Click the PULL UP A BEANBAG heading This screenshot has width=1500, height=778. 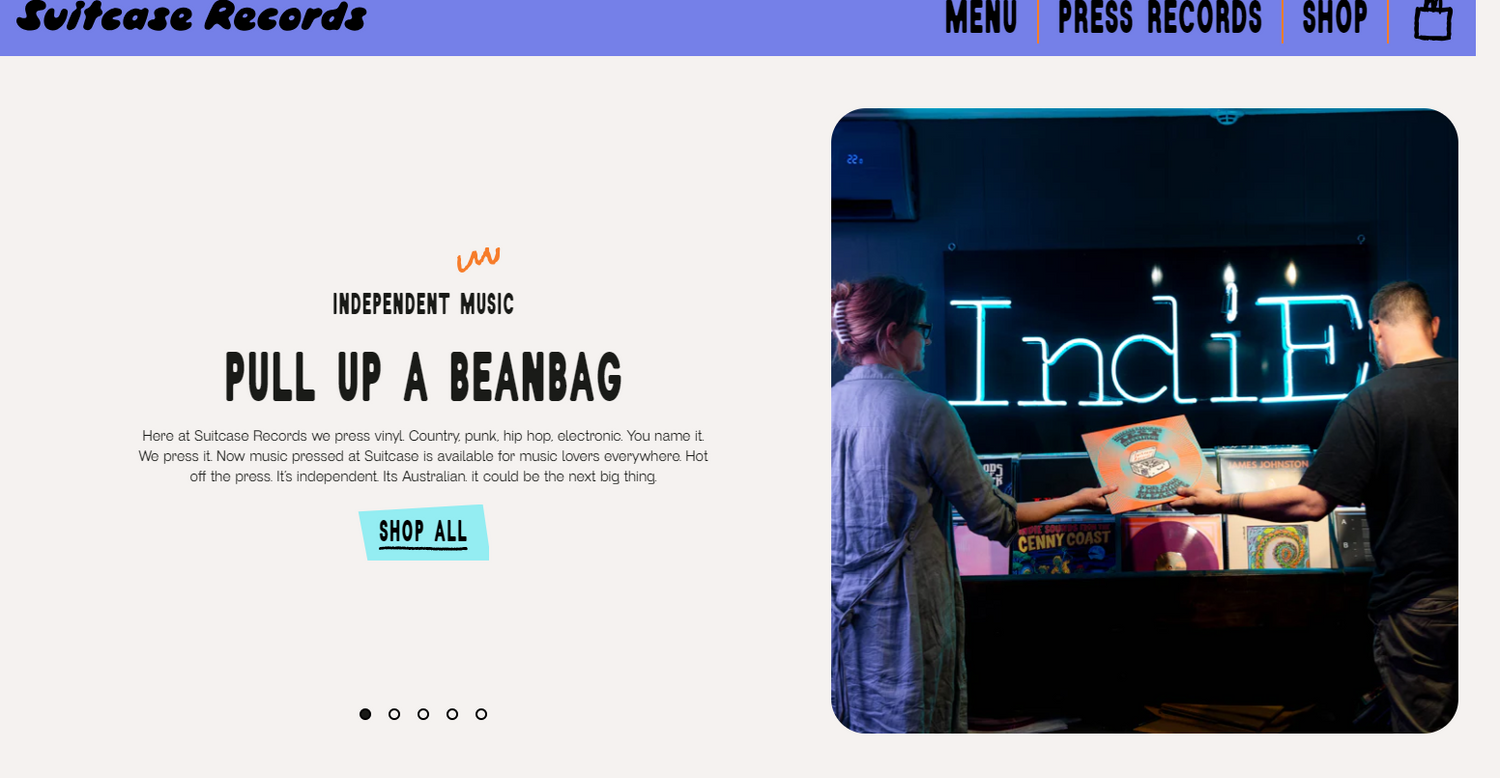pyautogui.click(x=424, y=377)
